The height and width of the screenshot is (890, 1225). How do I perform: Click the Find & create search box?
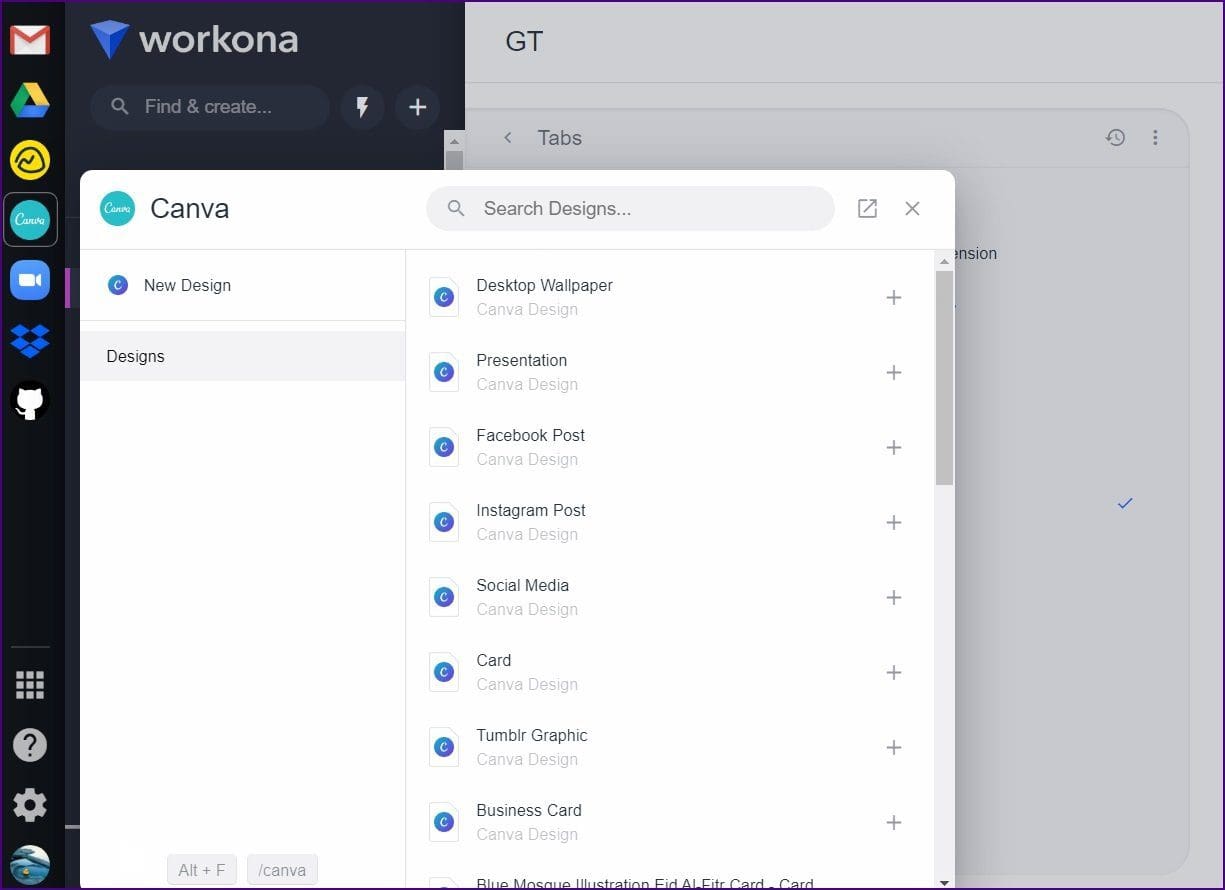[210, 107]
